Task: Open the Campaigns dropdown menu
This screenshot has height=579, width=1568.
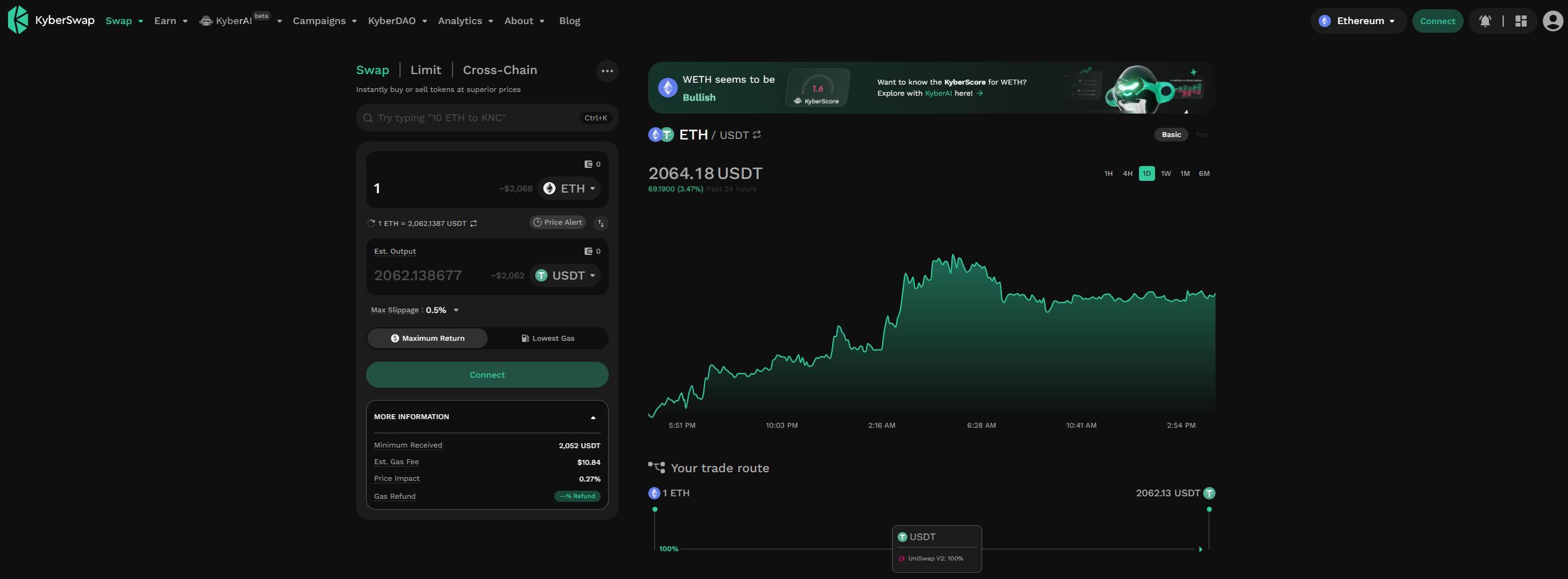Action: 325,21
